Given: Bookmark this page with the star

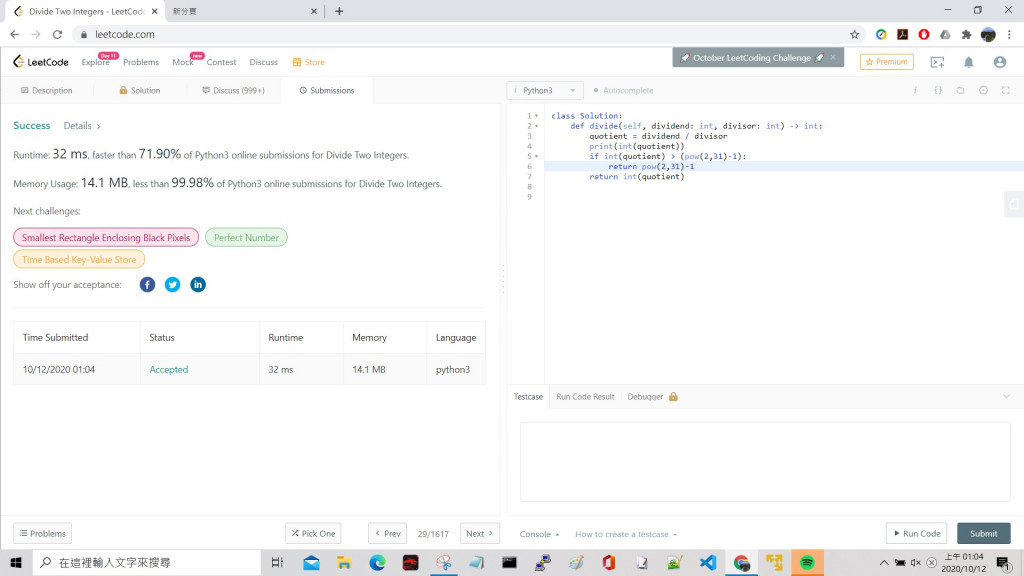Looking at the screenshot, I should point(854,35).
